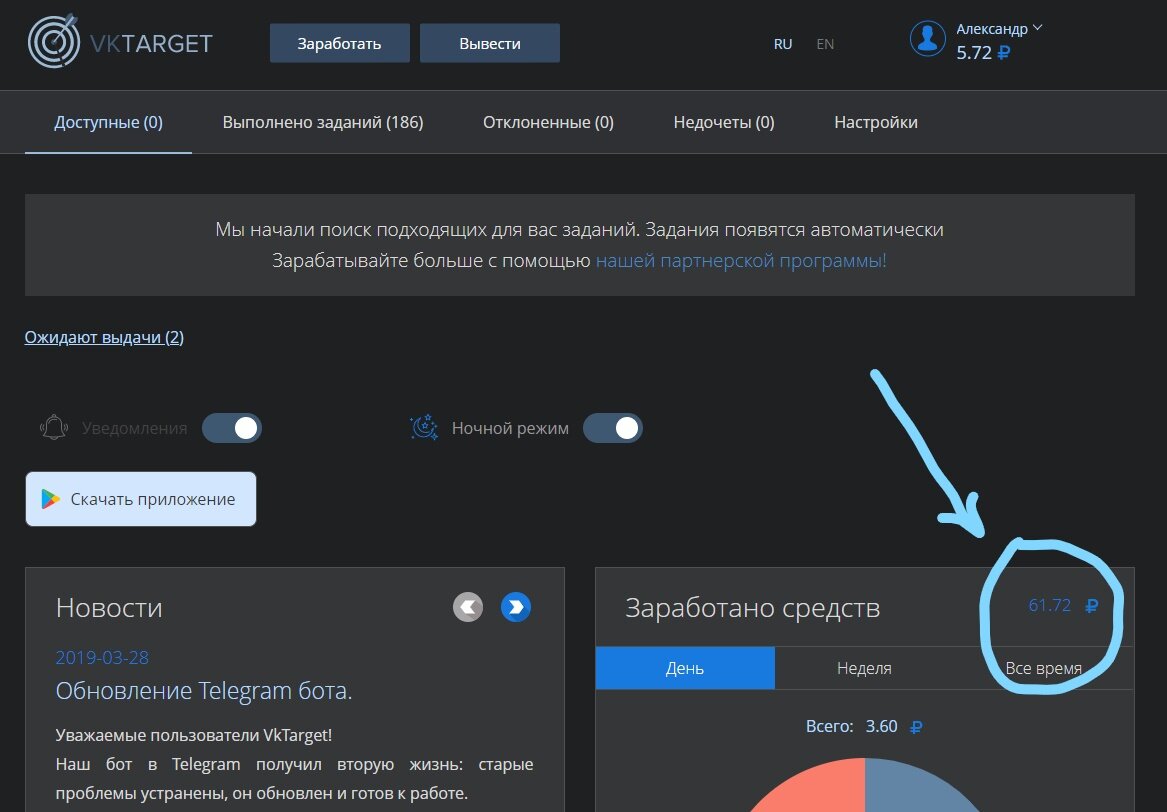Click the VKTarget logo icon
The height and width of the screenshot is (812, 1167).
pyautogui.click(x=54, y=41)
